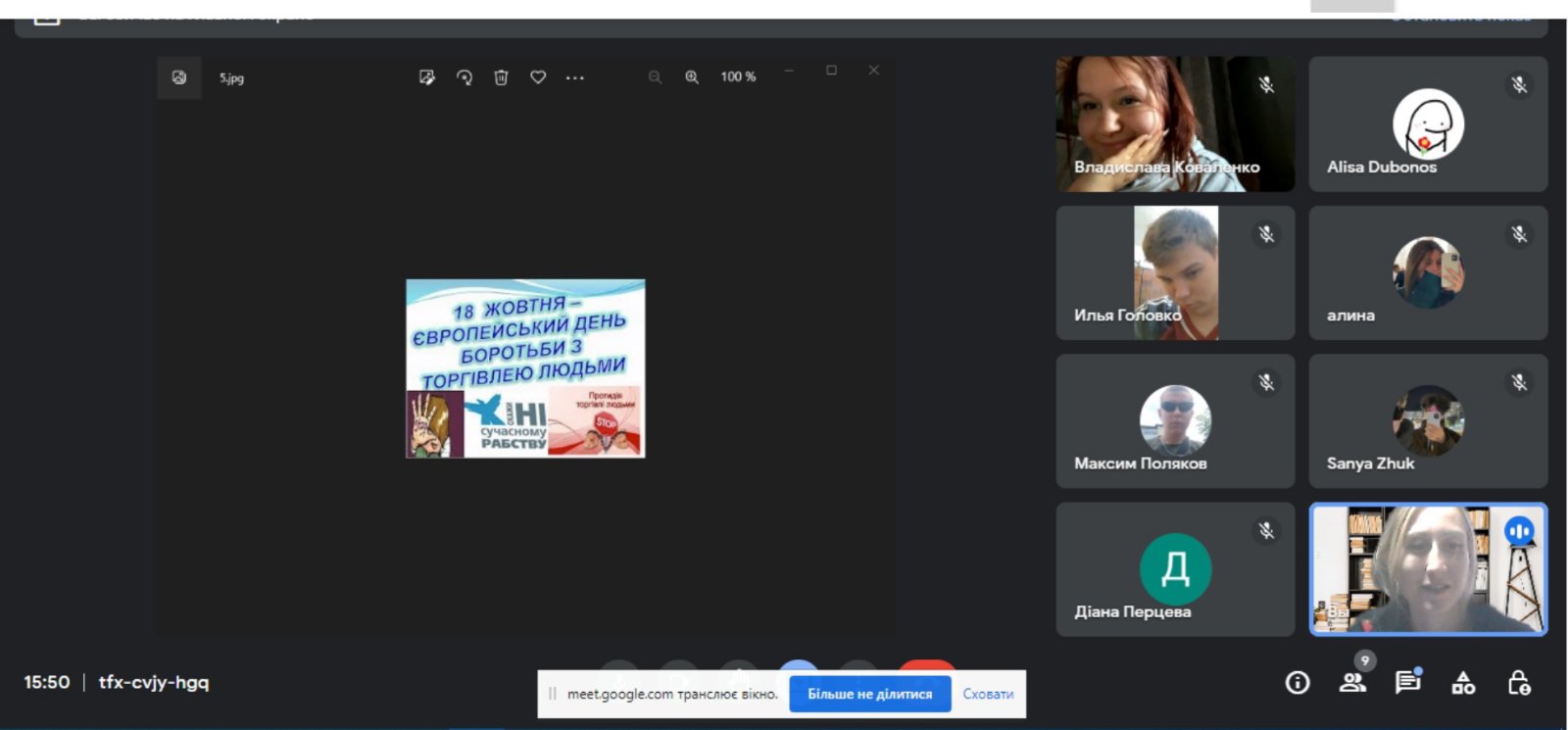Zoom in with the plus magnifier icon
1568x730 pixels.
click(692, 77)
